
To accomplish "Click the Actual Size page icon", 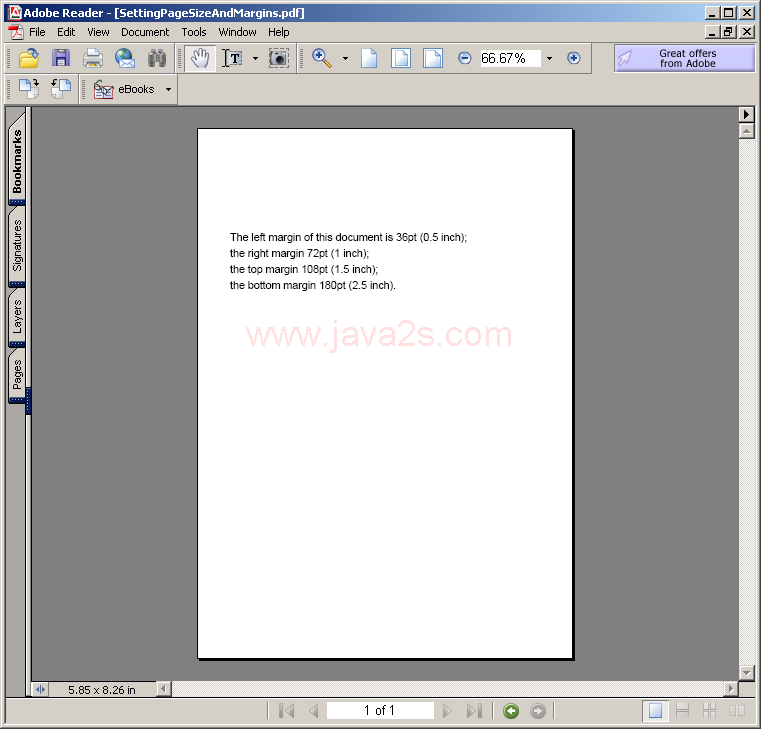I will pos(369,58).
